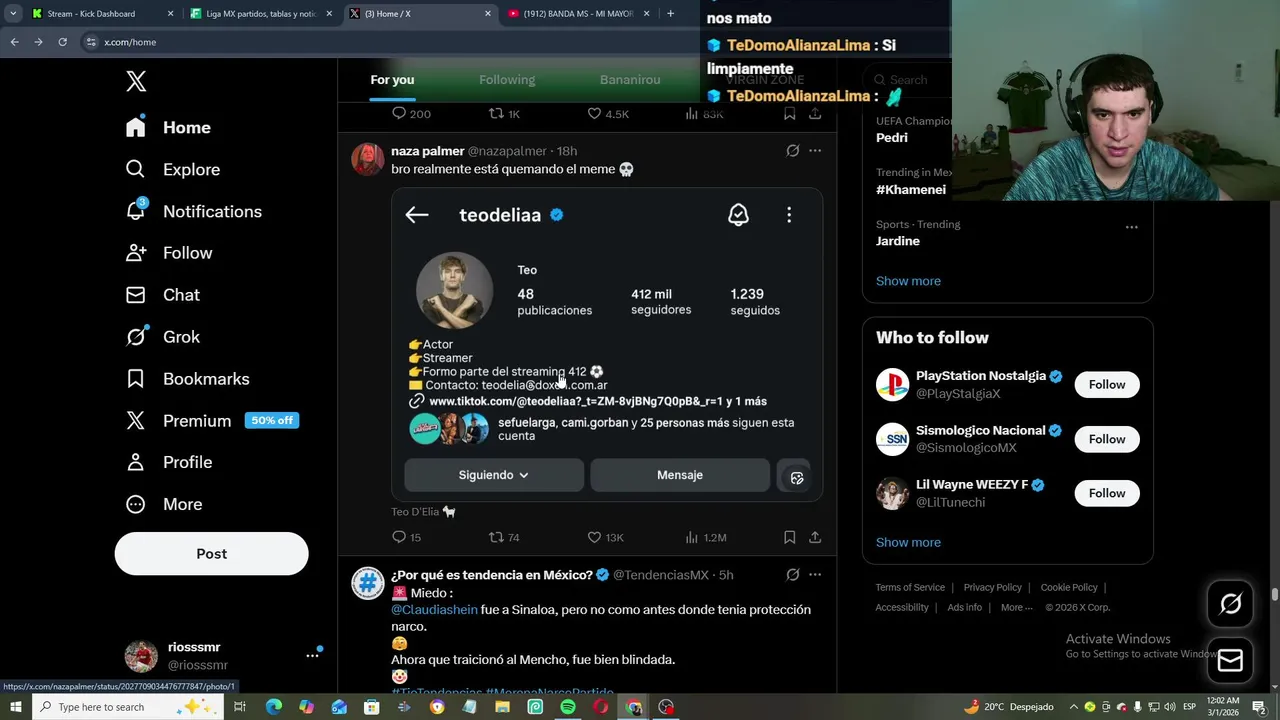The height and width of the screenshot is (720, 1280).
Task: Click Windows taskbar search box
Action: point(127,707)
